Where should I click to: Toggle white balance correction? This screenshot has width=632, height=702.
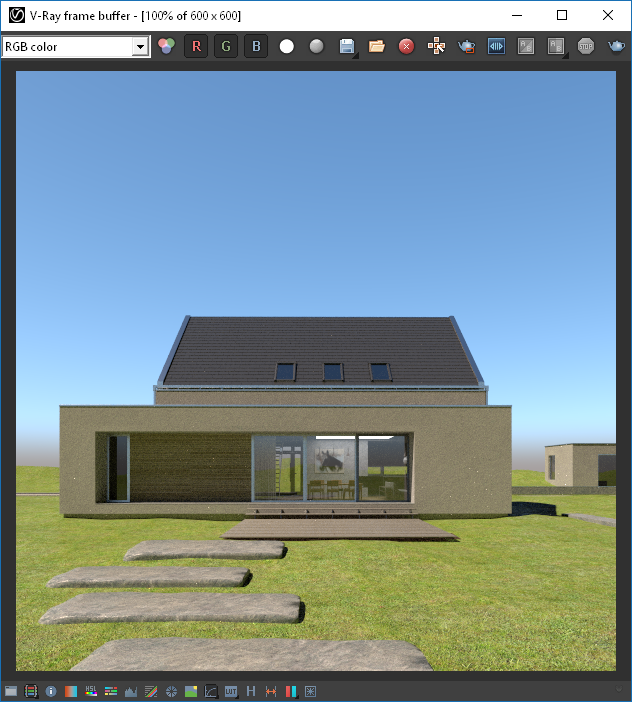(x=71, y=691)
